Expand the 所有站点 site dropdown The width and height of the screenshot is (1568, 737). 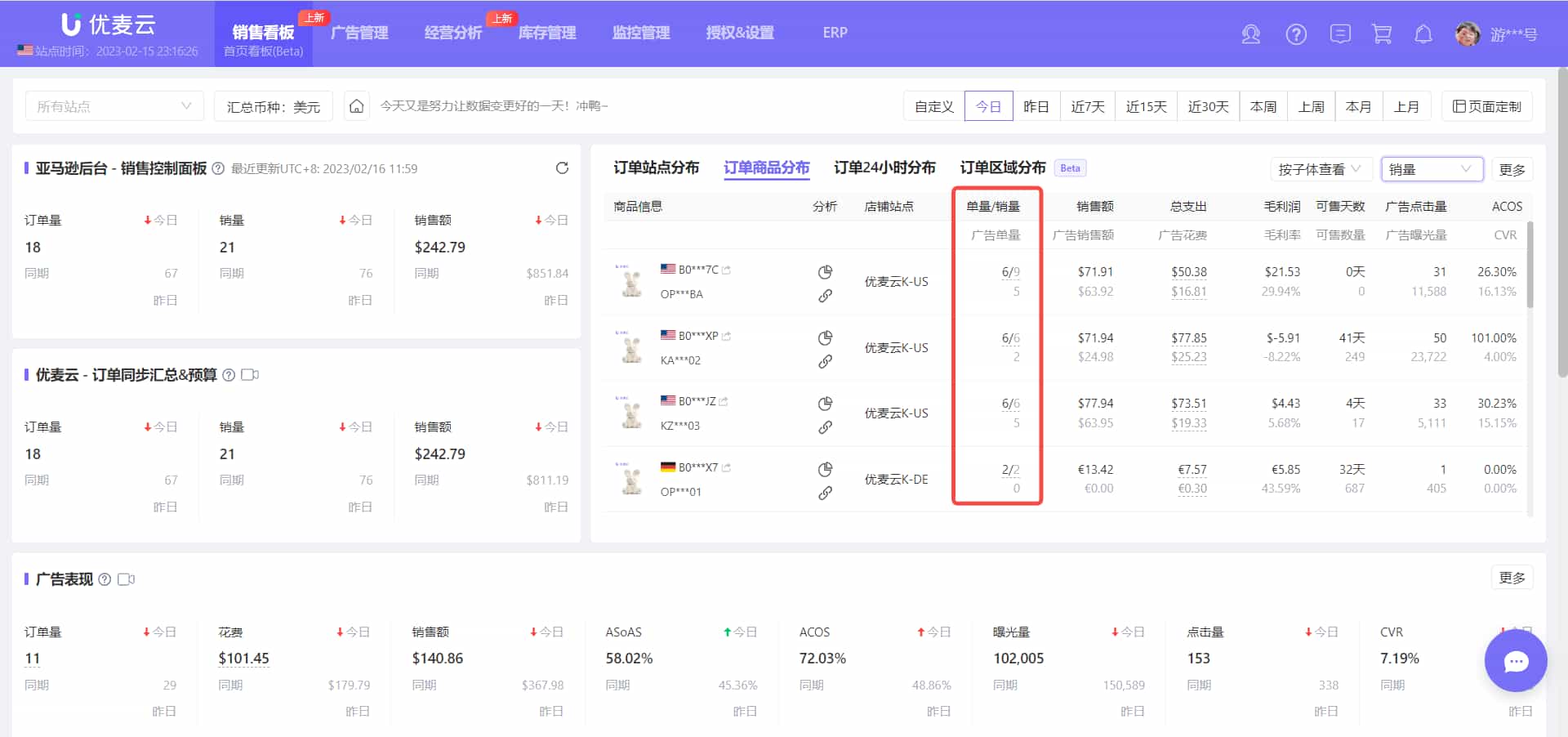pyautogui.click(x=114, y=106)
